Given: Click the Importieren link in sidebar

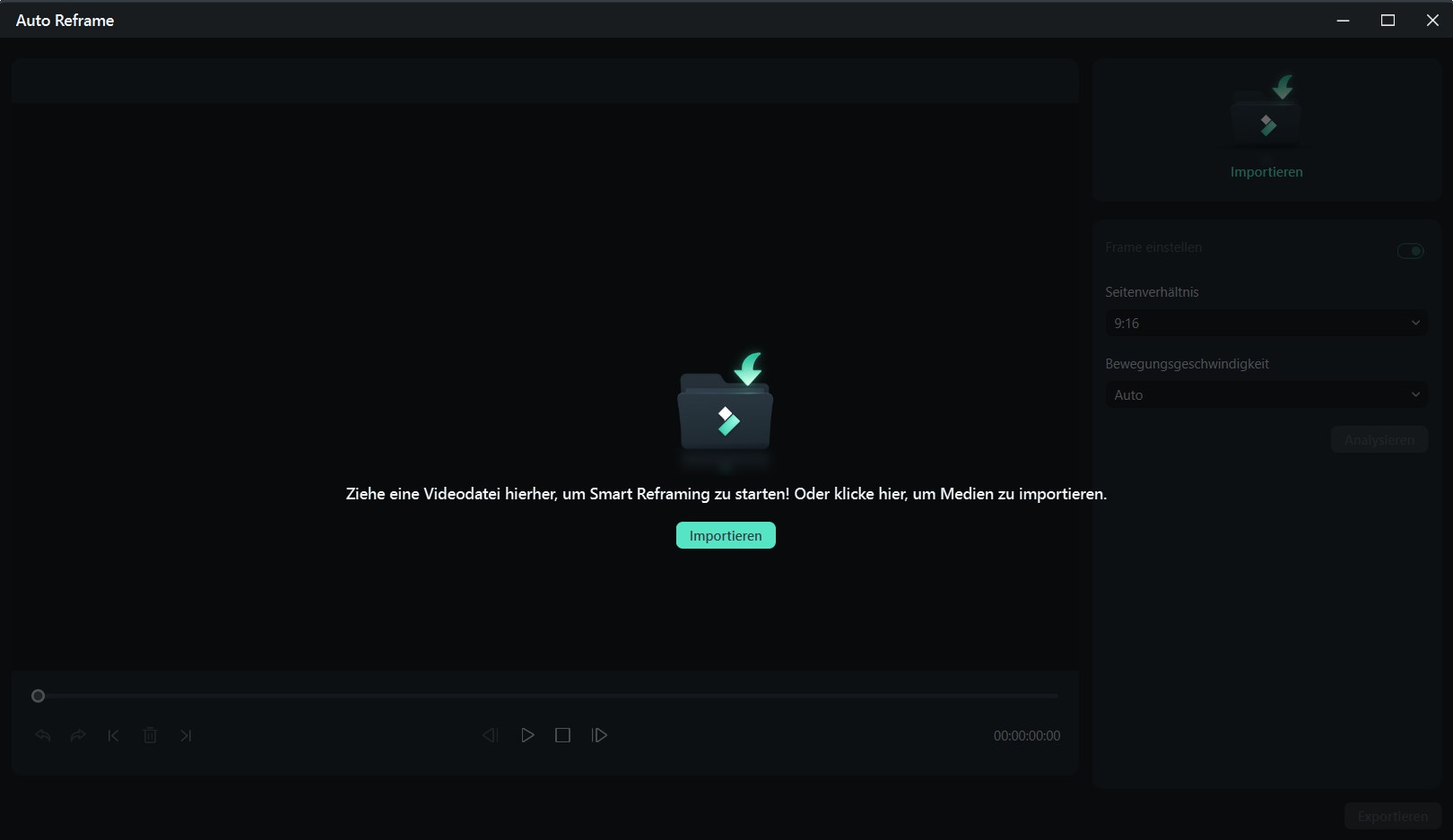Looking at the screenshot, I should (x=1266, y=172).
